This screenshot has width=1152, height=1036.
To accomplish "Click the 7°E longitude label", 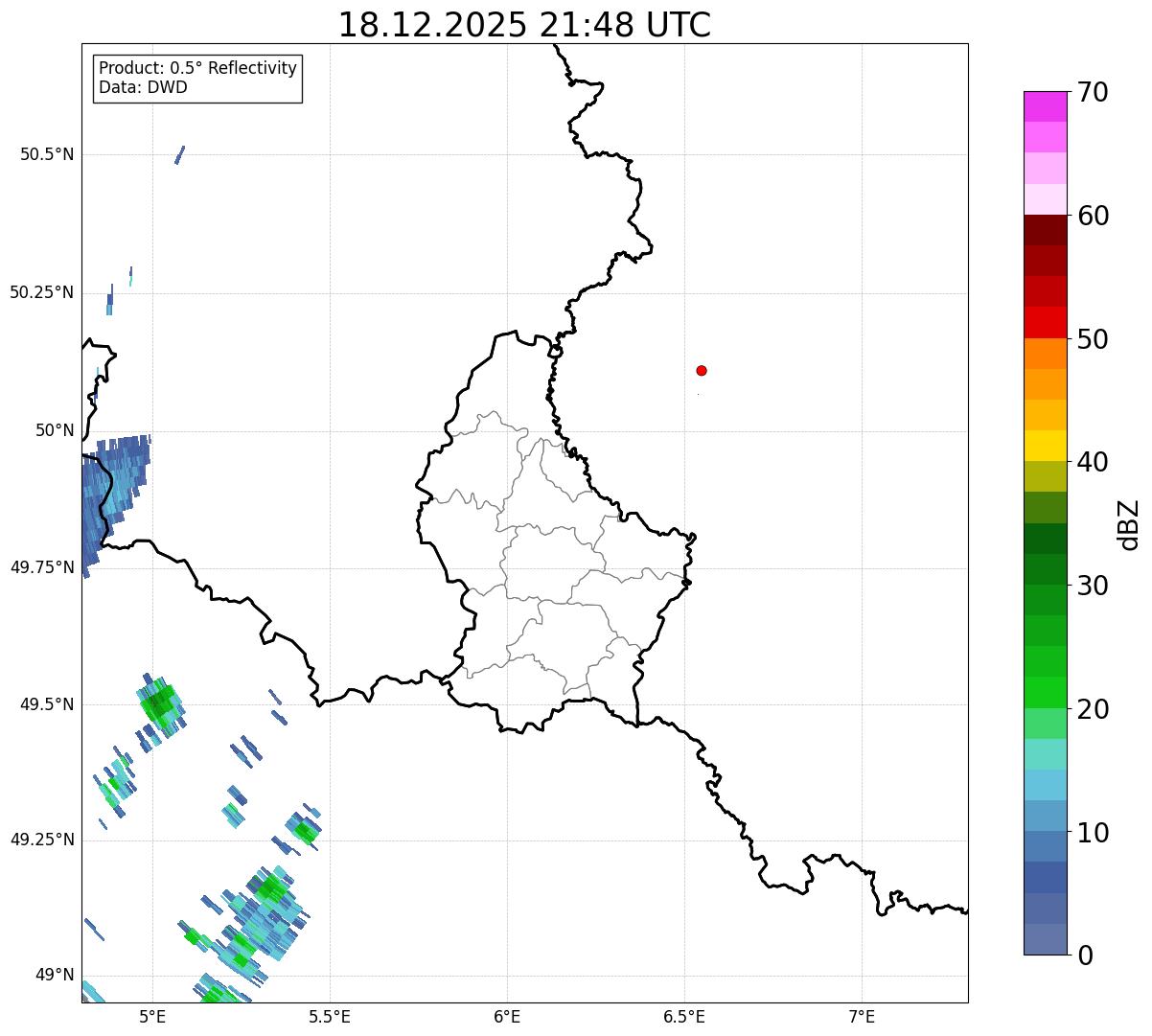I will (862, 1016).
